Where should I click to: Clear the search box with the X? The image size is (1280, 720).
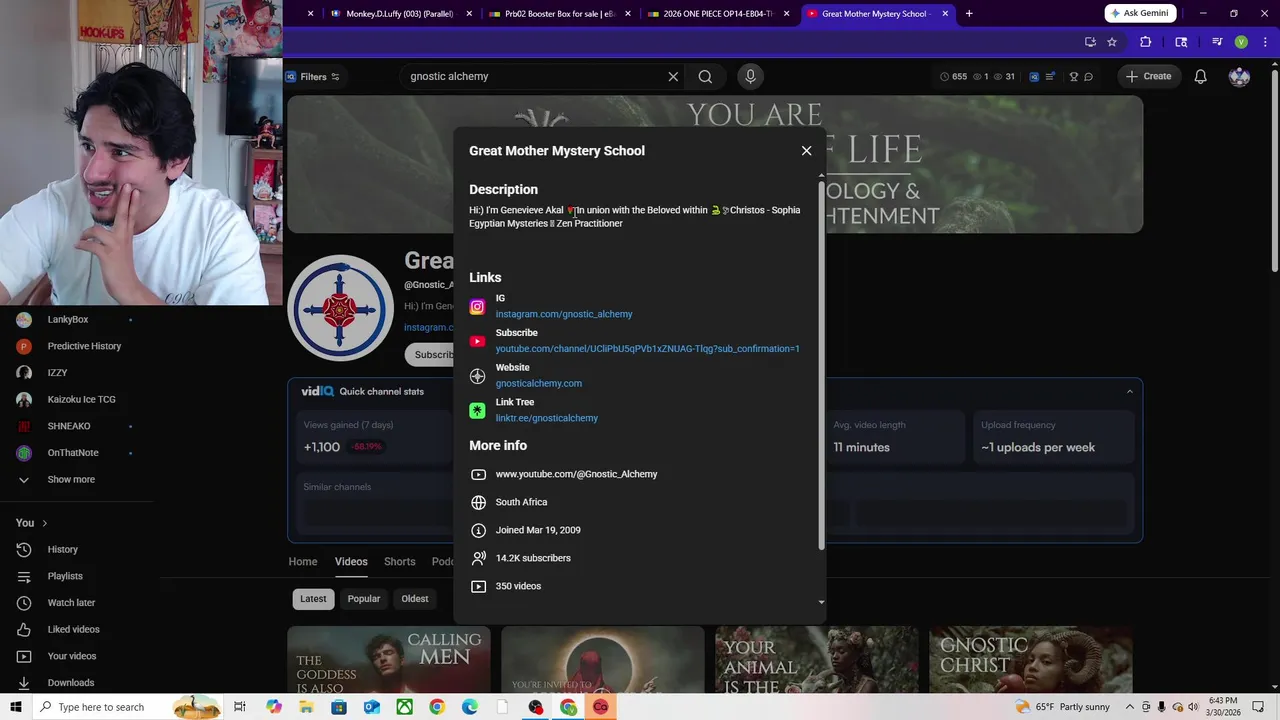673,77
